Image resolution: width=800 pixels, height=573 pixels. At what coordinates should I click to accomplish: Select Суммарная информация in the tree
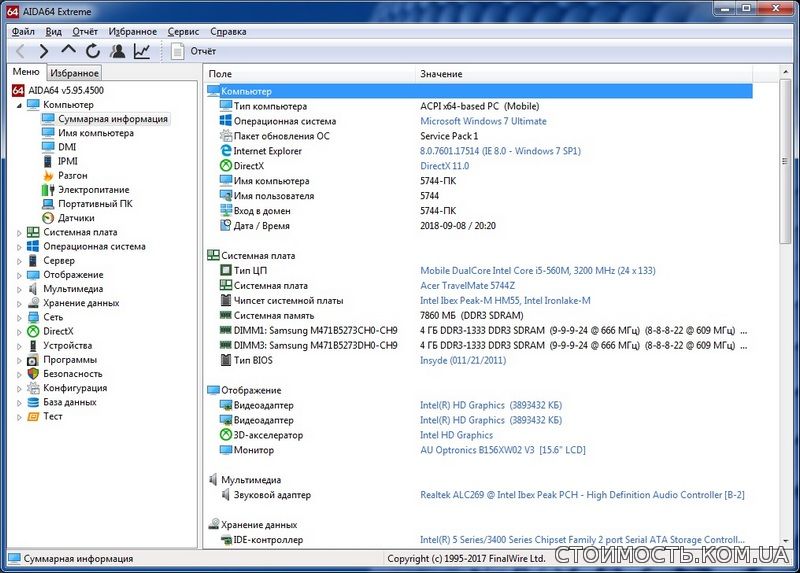click(113, 119)
